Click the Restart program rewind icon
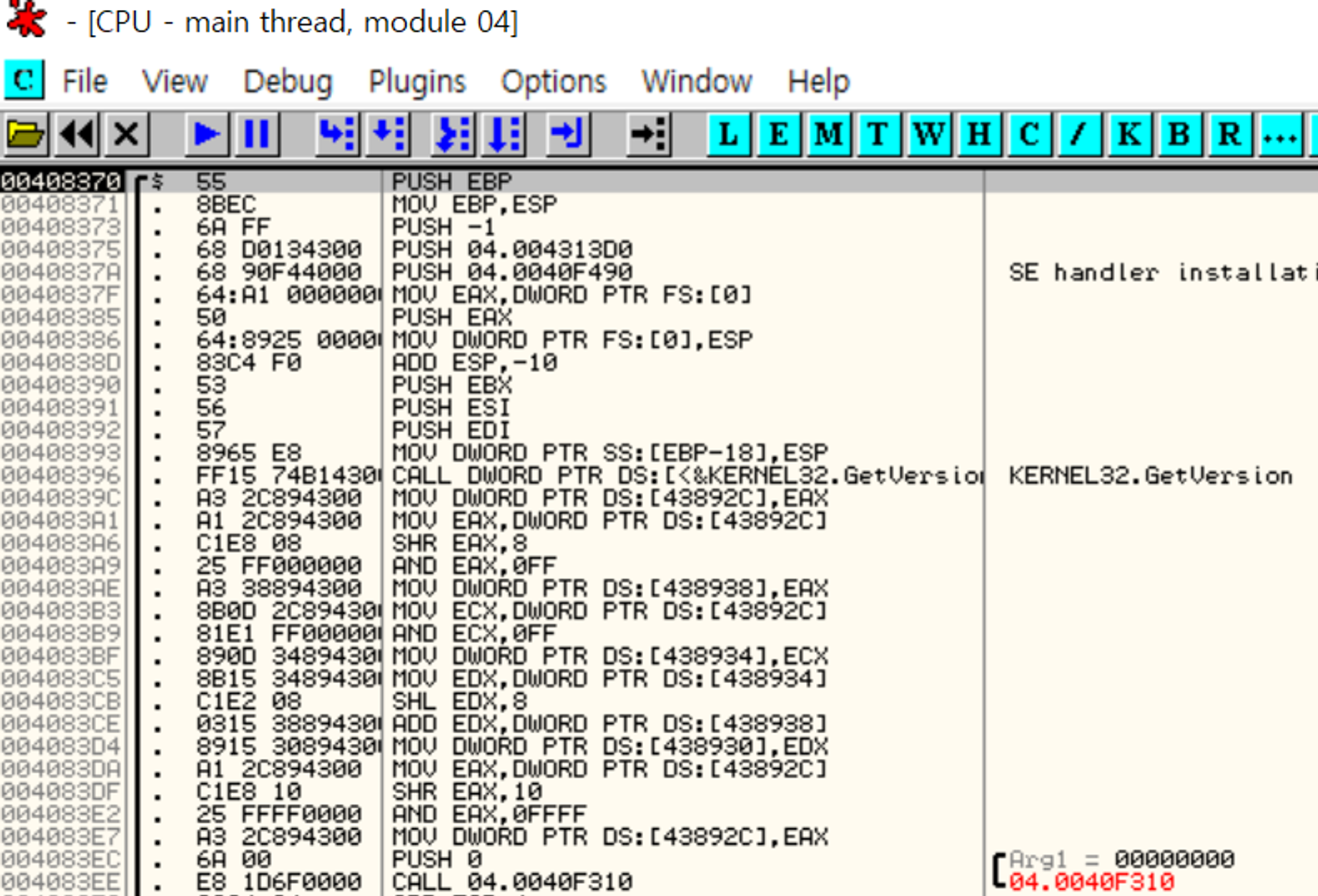The width and height of the screenshot is (1318, 896). [76, 135]
